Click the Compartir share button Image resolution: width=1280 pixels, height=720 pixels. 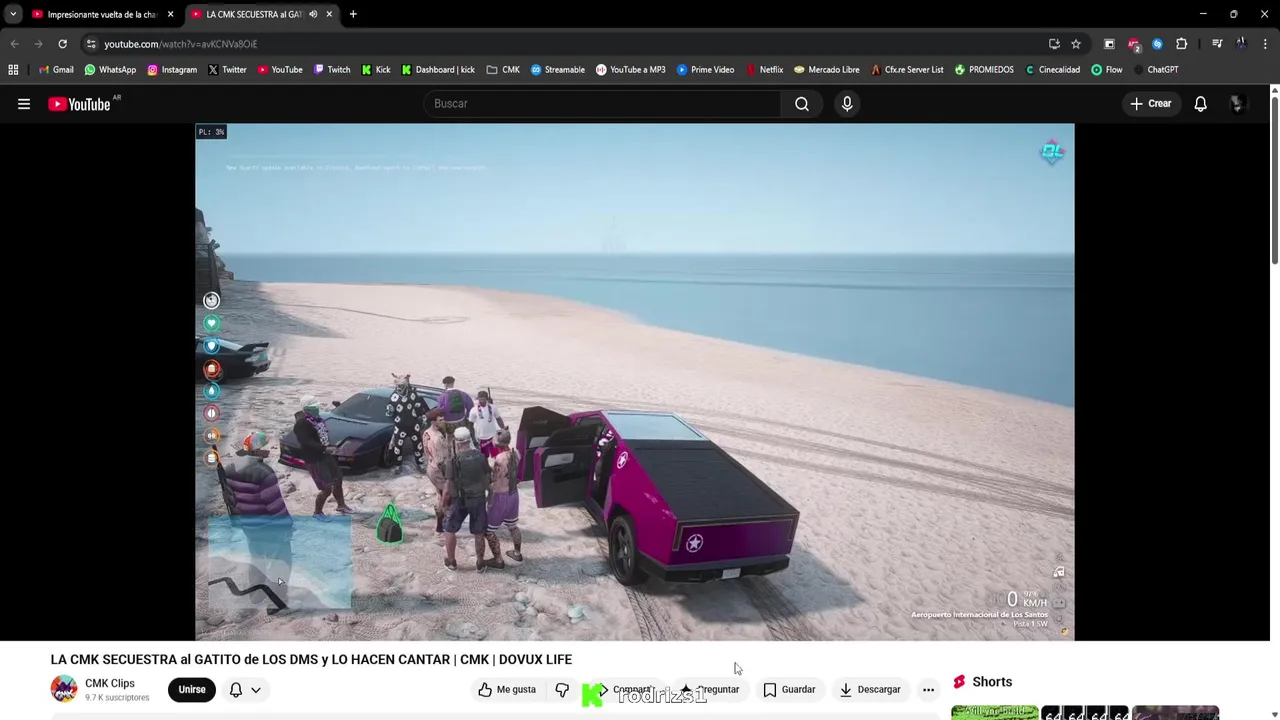tap(622, 689)
